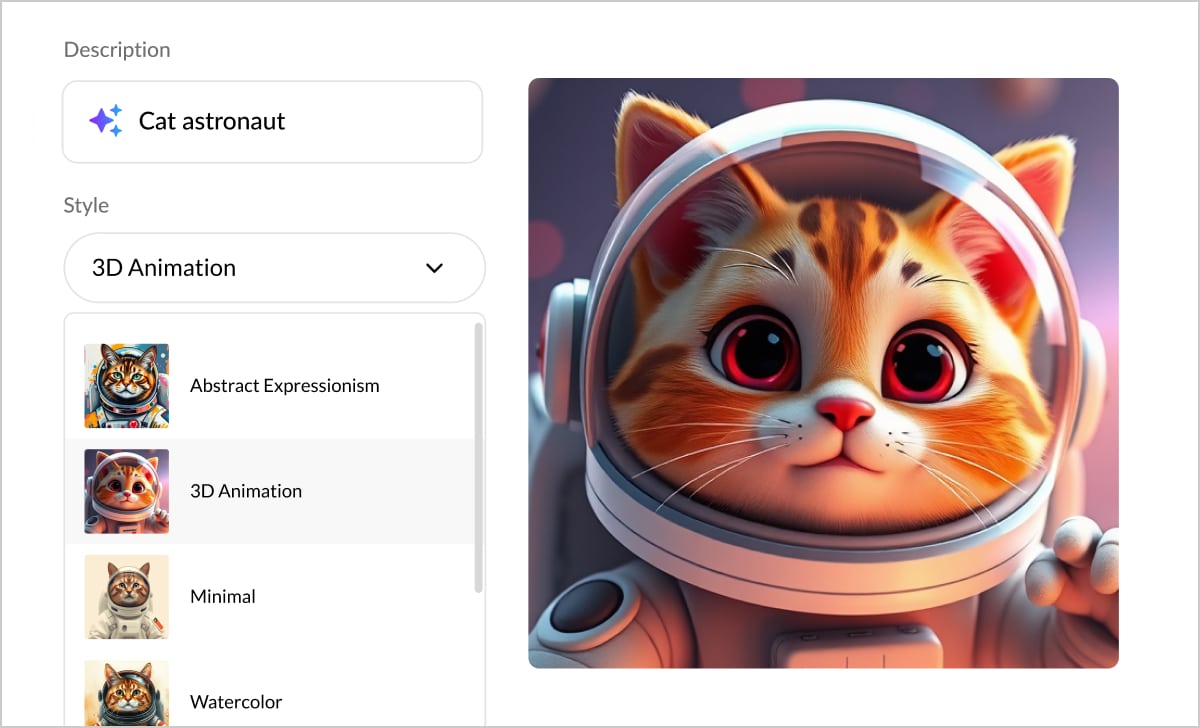Click the Watercolor style cat thumbnail
1200x728 pixels.
pos(126,694)
